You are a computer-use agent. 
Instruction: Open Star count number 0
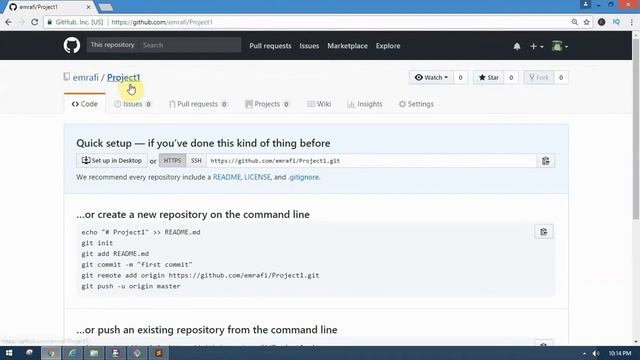click(x=511, y=78)
